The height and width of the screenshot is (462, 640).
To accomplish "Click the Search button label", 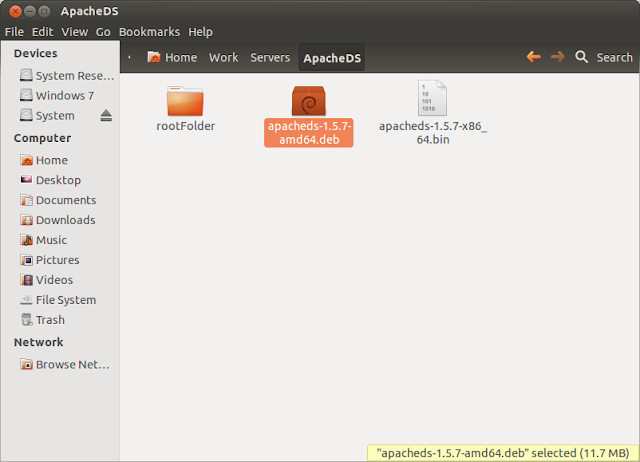I will (x=614, y=58).
